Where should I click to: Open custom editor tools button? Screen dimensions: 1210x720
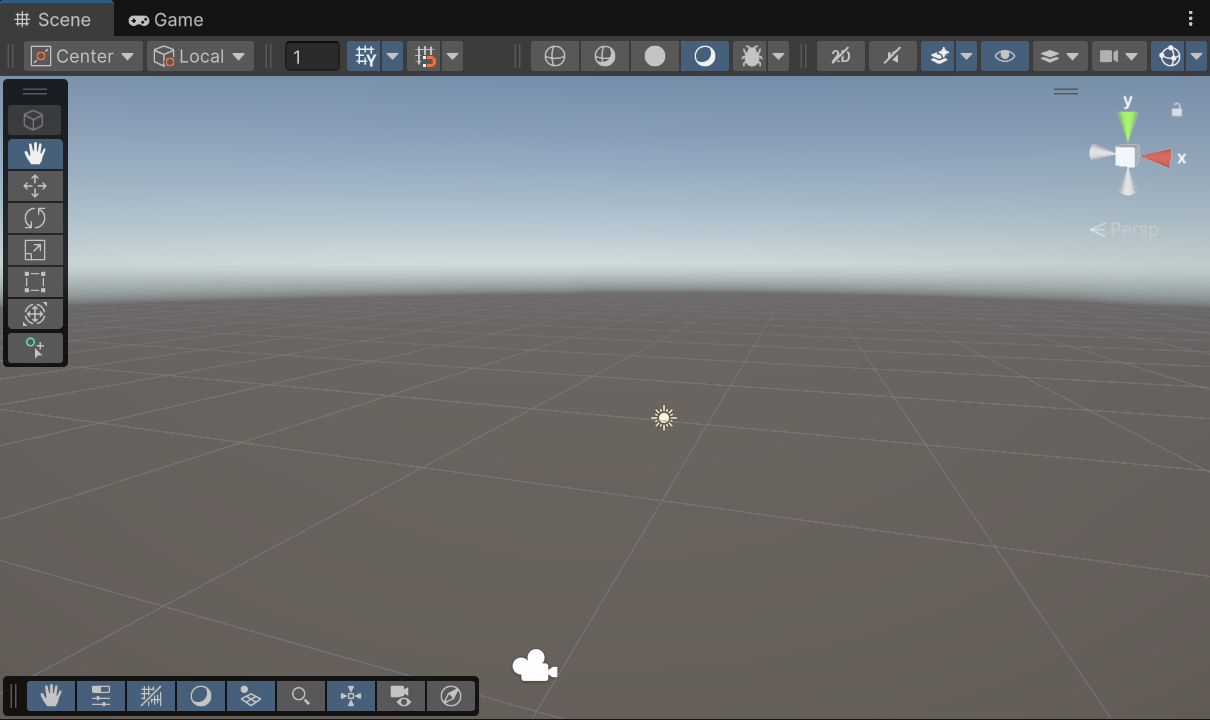pos(35,347)
